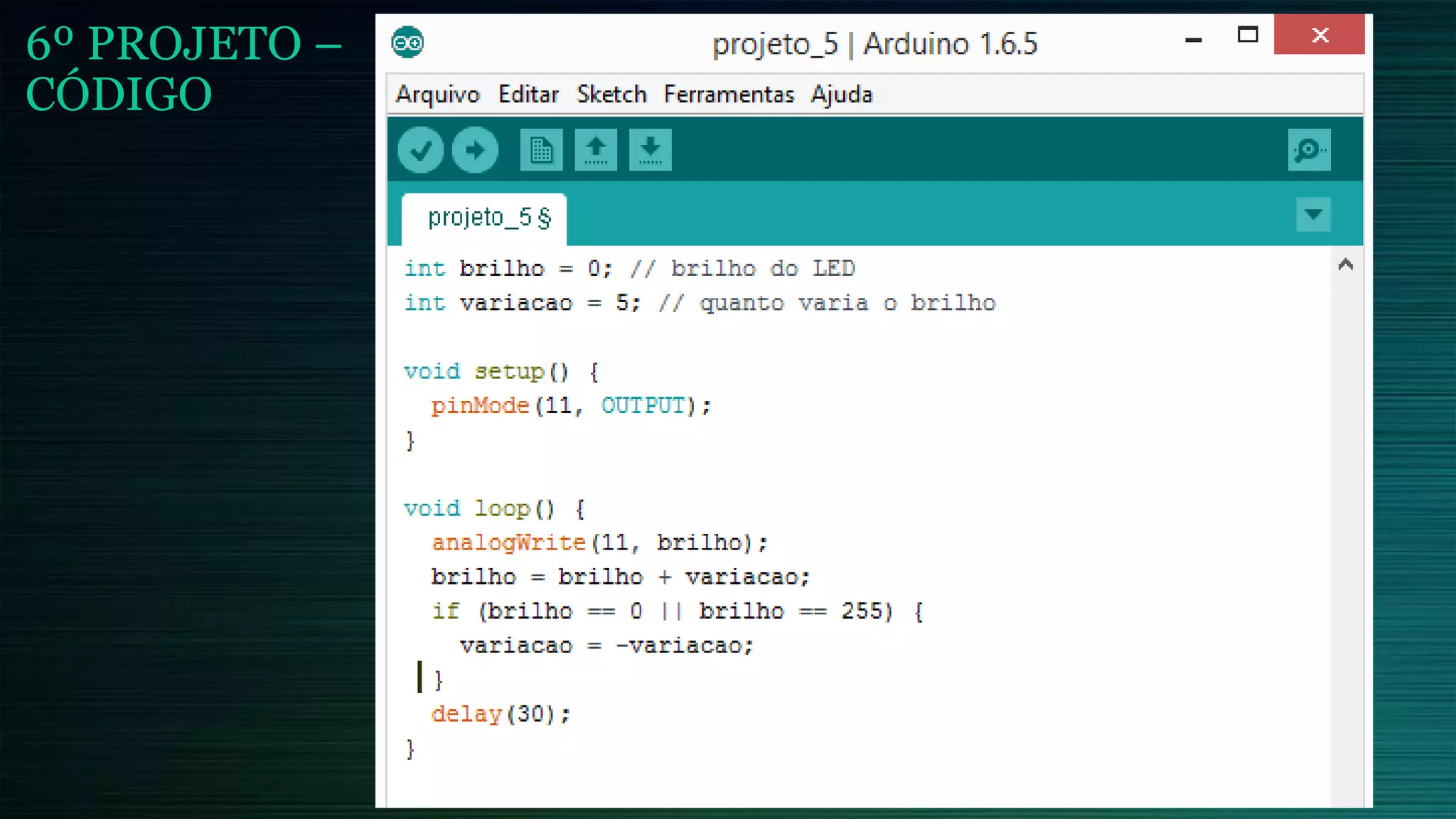Click the 'if (brilho == 0 || brilho == 255)' line
Image resolution: width=1456 pixels, height=819 pixels.
(677, 611)
